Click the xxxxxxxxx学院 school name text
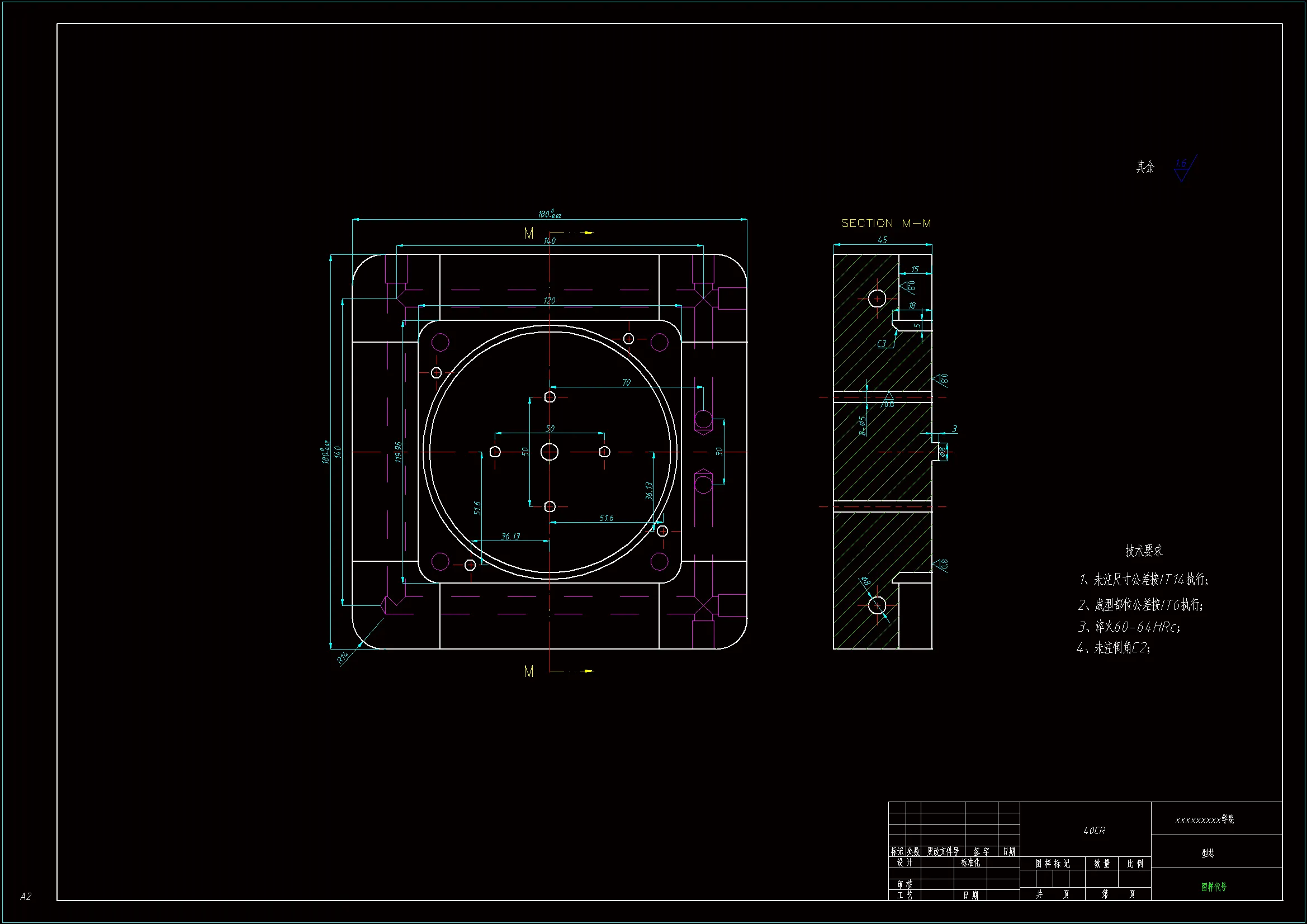 pos(1205,819)
